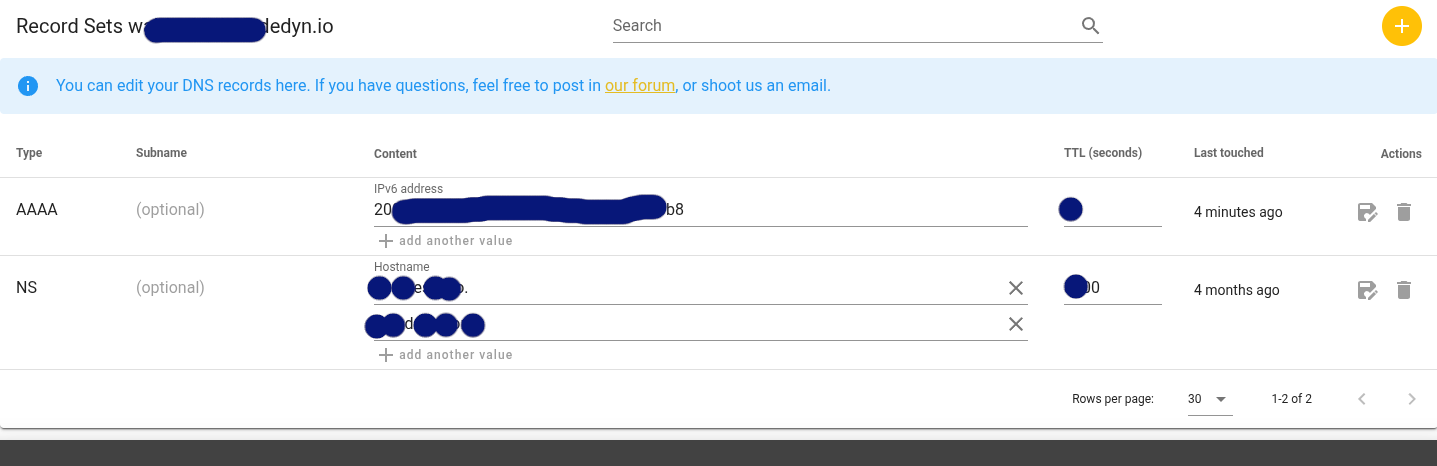Go to previous page of records
The height and width of the screenshot is (466, 1437).
point(1361,399)
